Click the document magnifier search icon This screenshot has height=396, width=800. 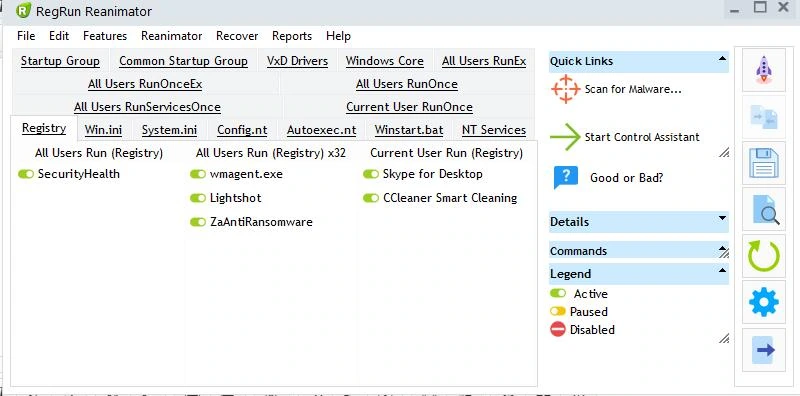pyautogui.click(x=764, y=209)
